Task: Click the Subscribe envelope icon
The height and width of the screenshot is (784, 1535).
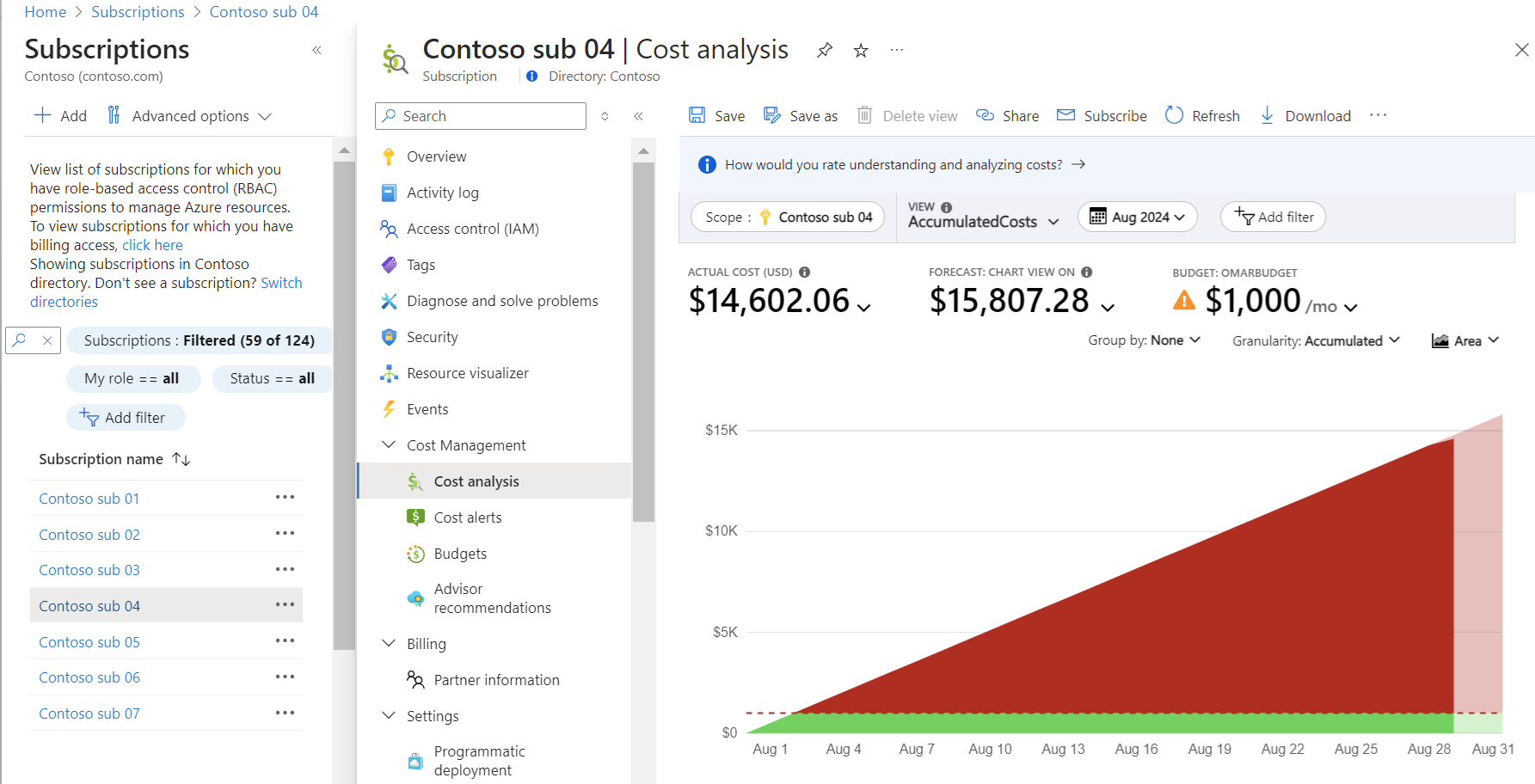Action: pos(1066,115)
